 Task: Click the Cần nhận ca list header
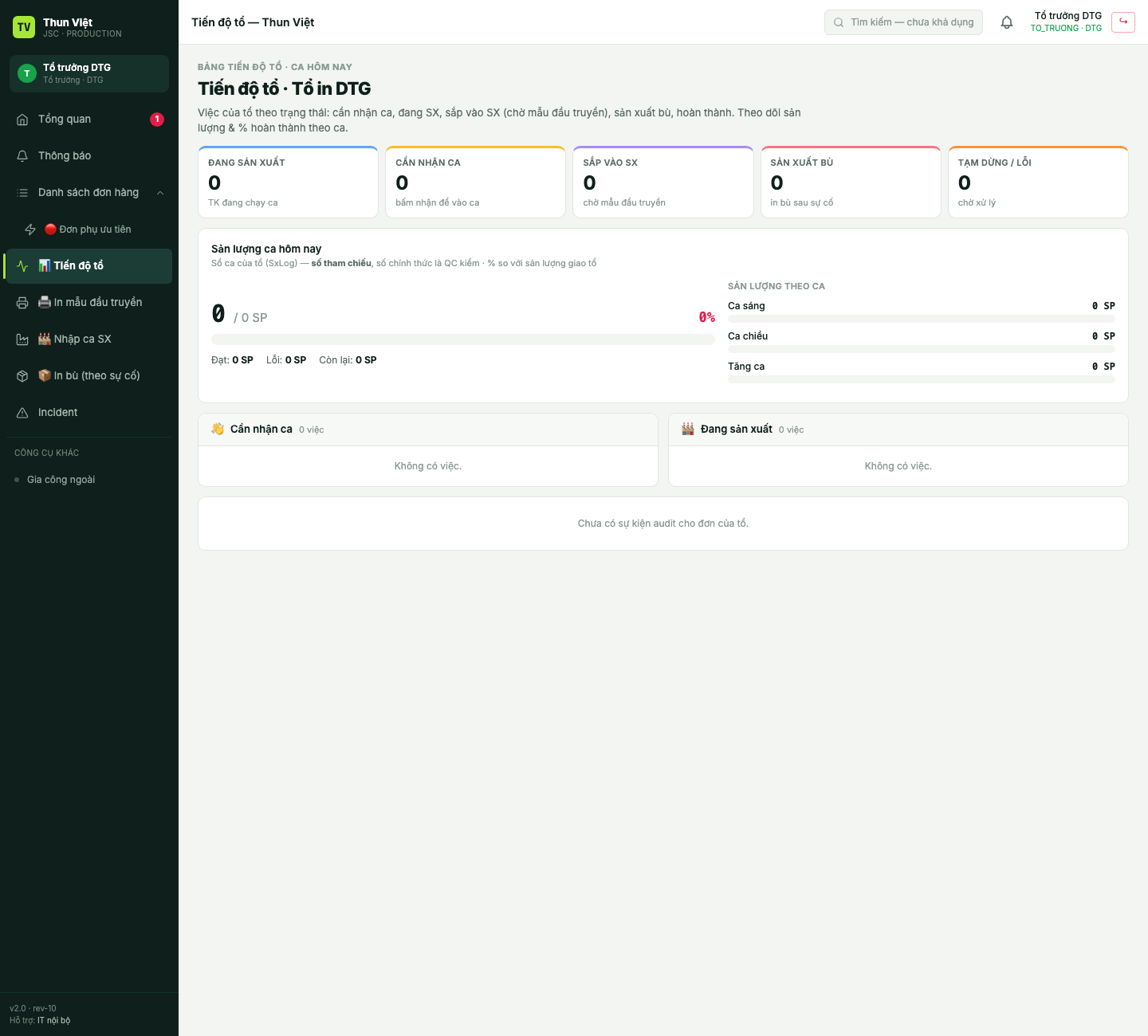click(x=428, y=430)
